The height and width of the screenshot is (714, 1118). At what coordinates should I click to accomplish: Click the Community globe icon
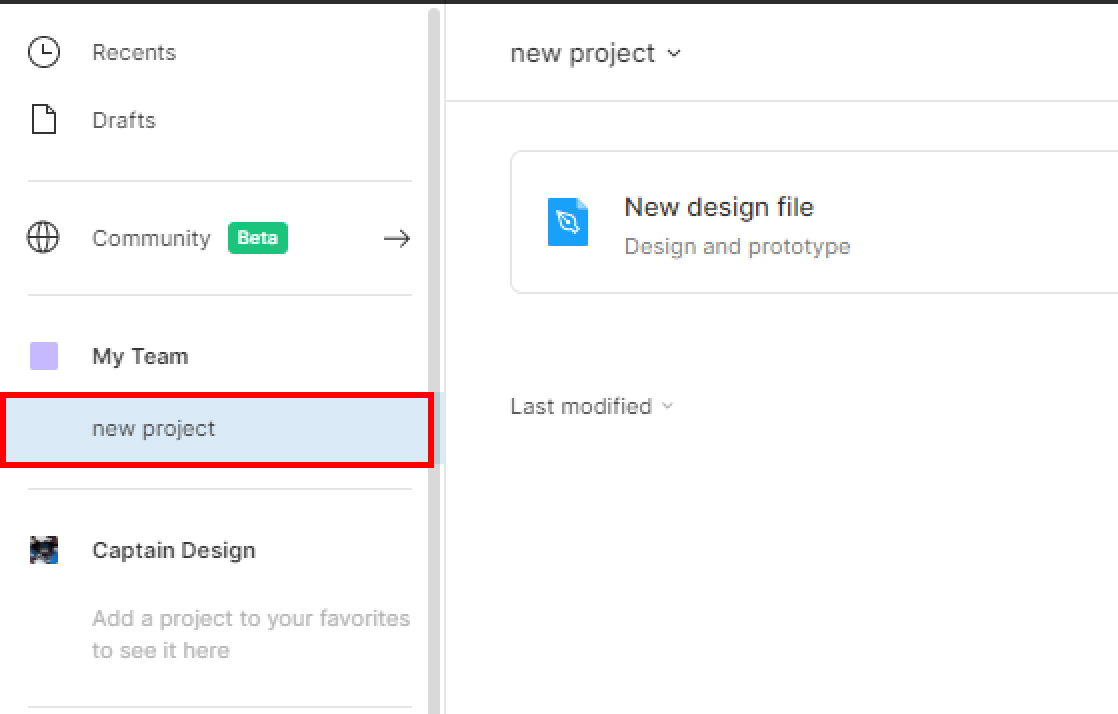coord(41,238)
